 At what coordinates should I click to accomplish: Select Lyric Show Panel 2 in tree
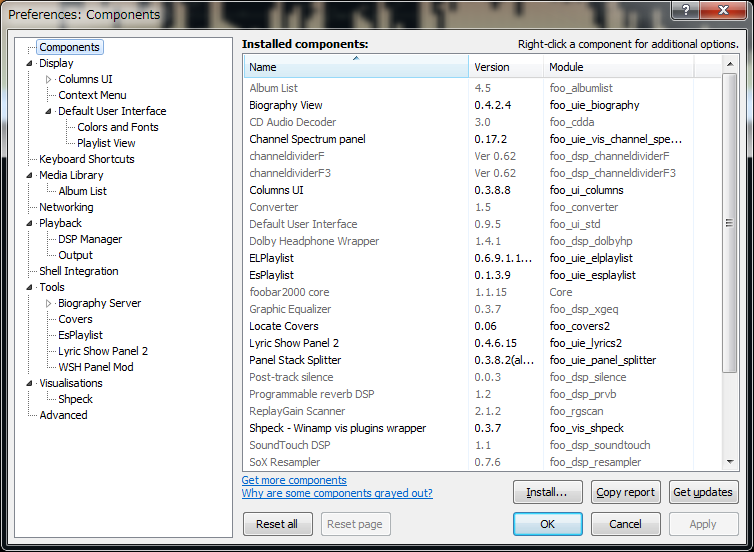(103, 351)
